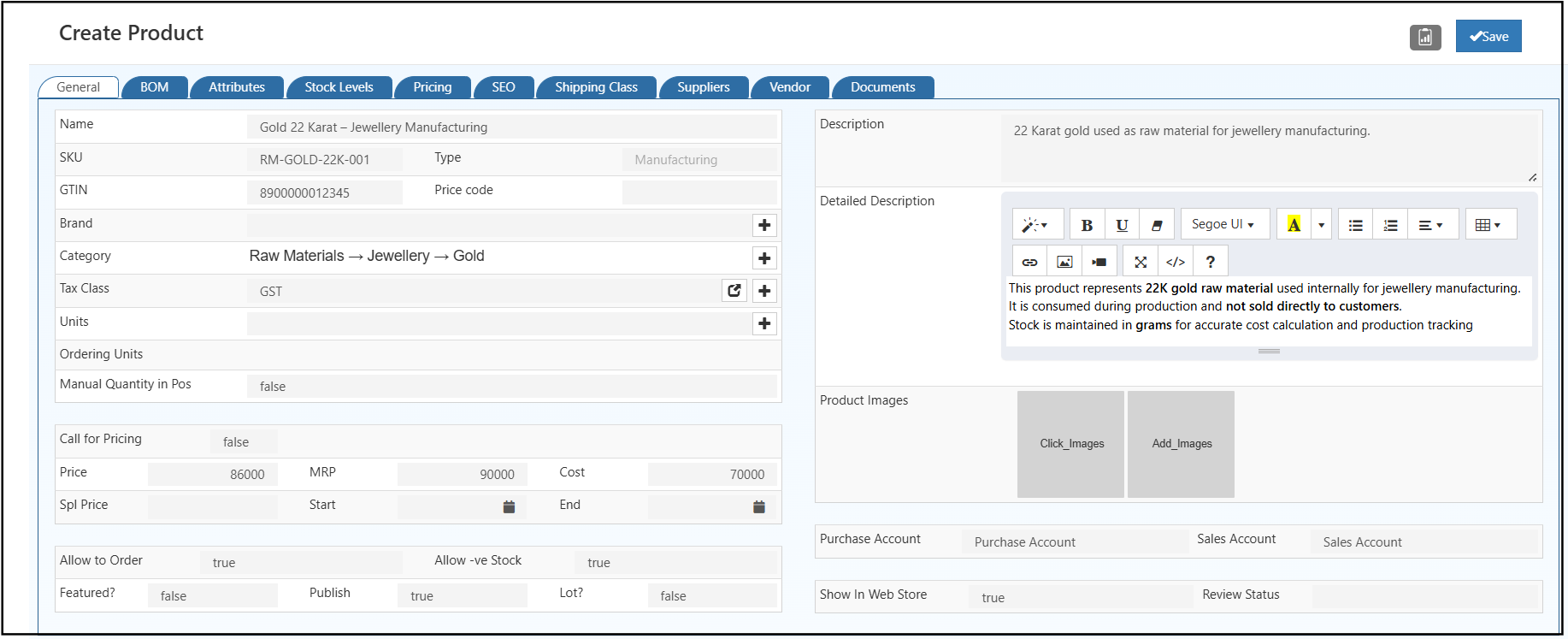Enter fullscreen mode in the editor
The image size is (1568, 639).
tap(1141, 262)
